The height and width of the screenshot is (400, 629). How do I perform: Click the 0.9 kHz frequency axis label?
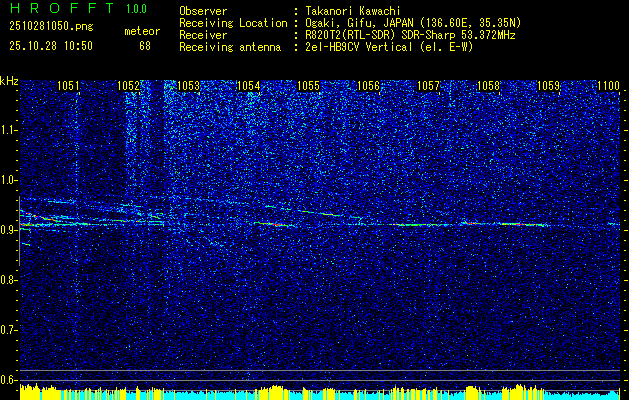8,230
